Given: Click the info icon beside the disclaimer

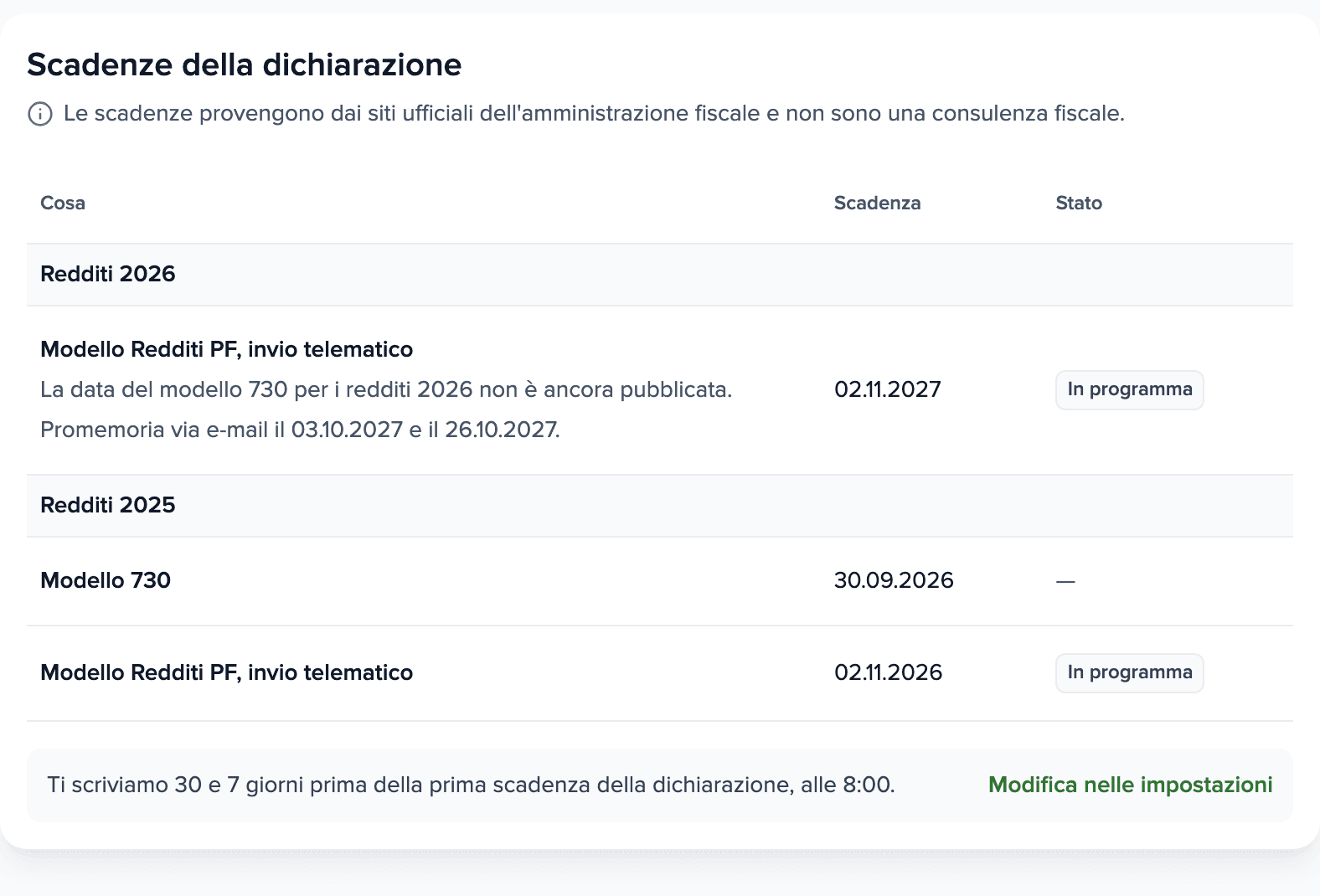Looking at the screenshot, I should (x=40, y=114).
